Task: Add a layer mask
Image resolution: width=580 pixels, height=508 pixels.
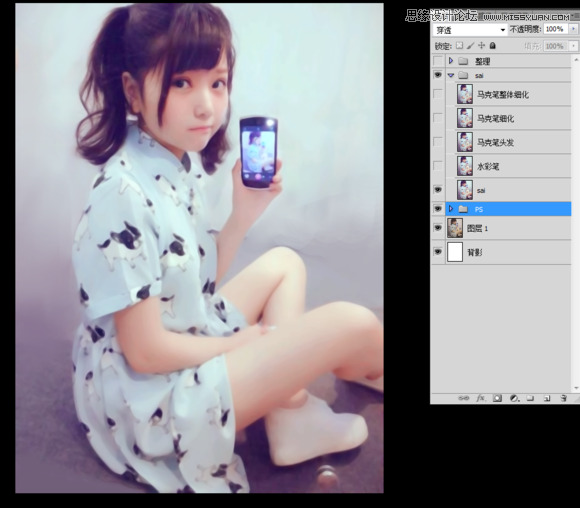Action: coord(497,398)
